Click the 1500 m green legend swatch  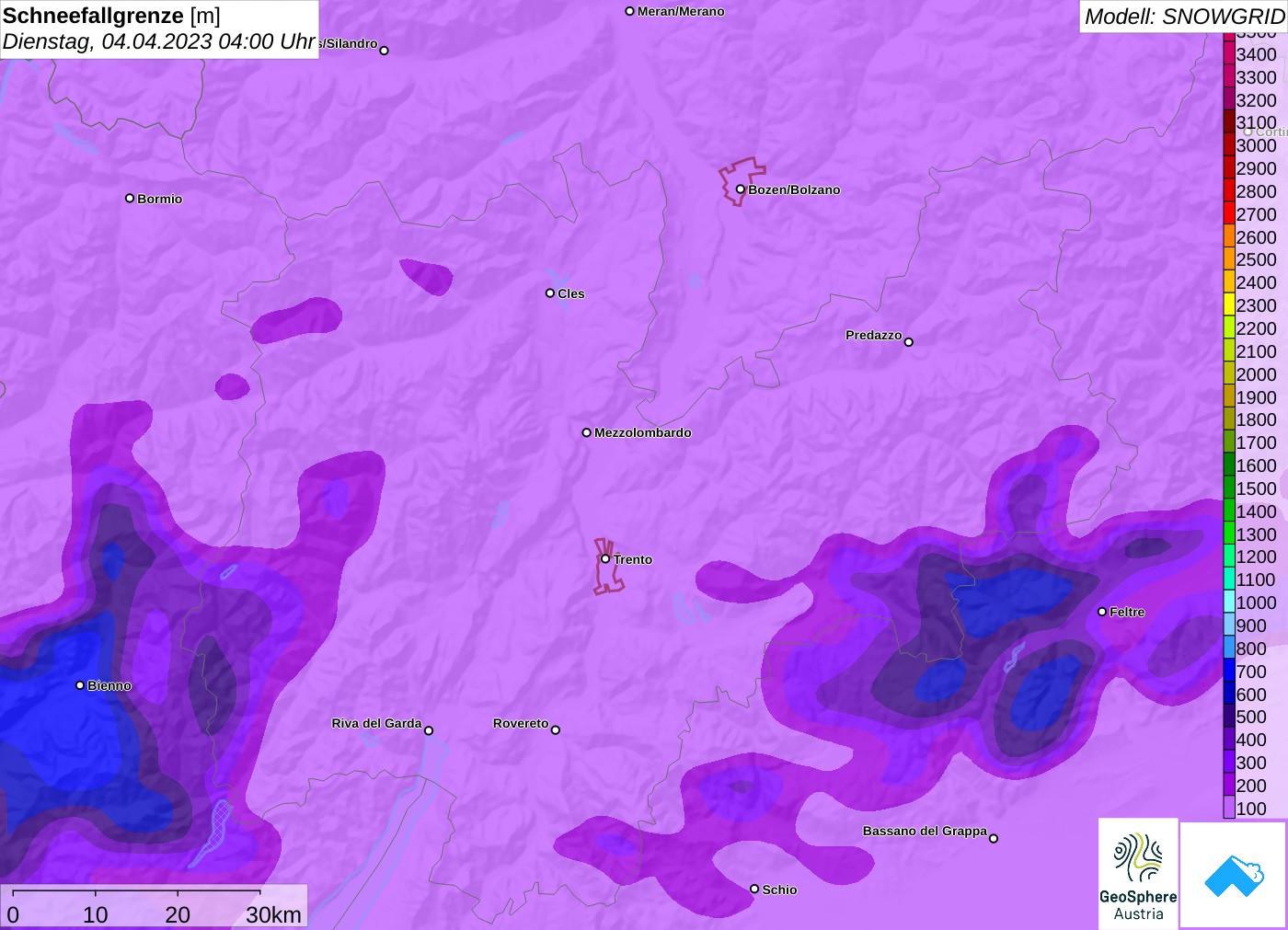(x=1229, y=488)
